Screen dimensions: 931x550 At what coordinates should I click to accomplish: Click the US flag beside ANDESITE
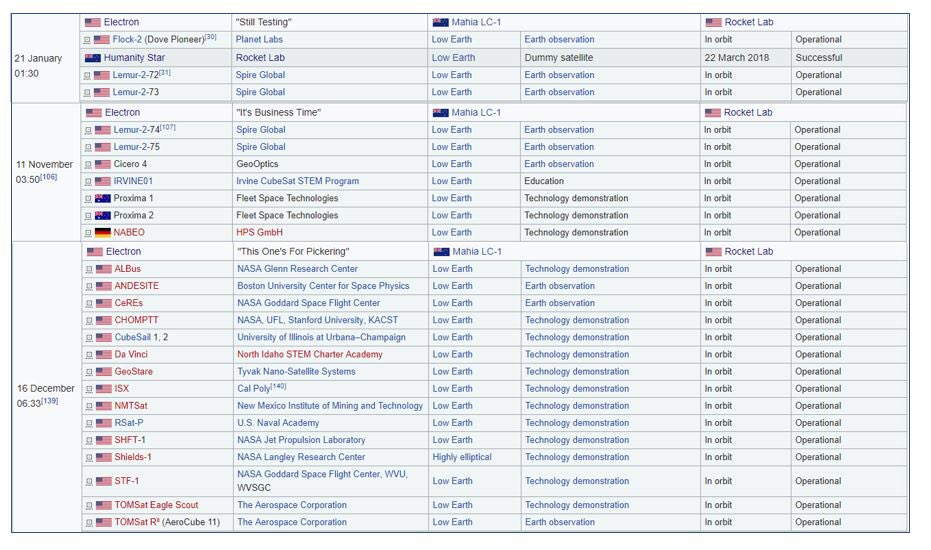104,287
